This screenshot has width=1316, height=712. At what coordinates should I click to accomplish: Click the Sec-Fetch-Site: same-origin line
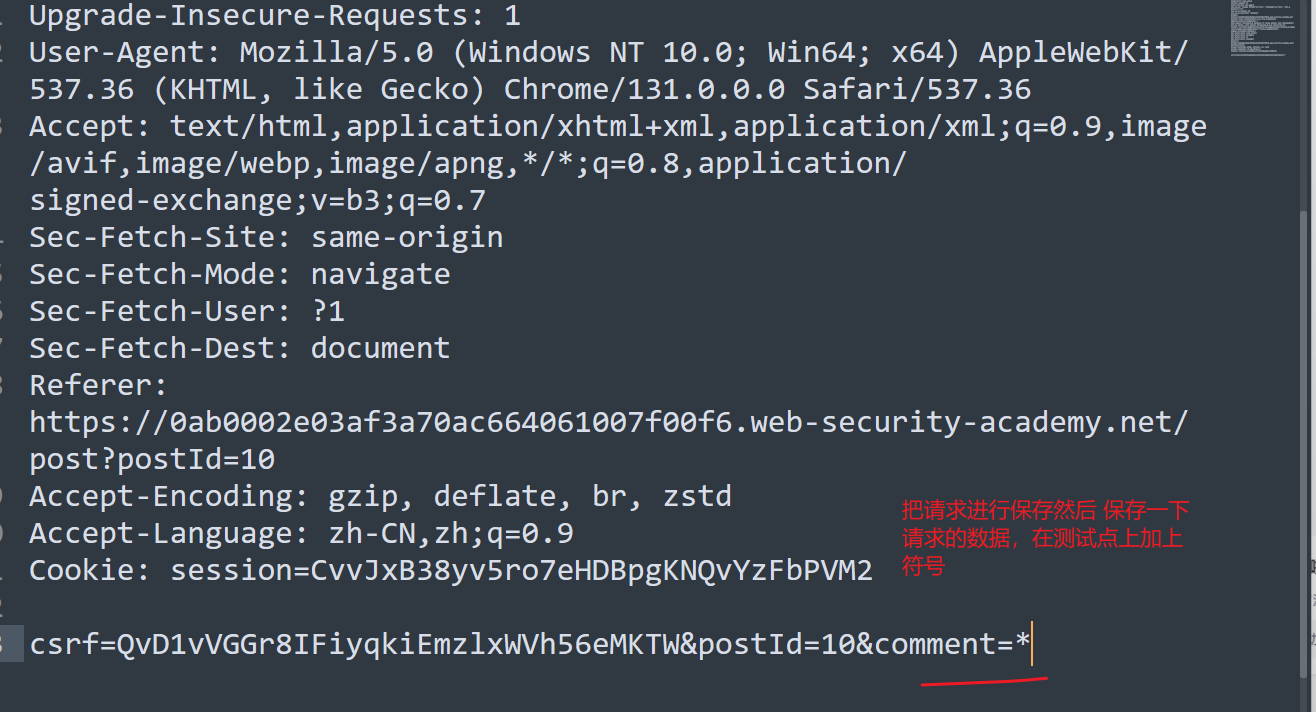pyautogui.click(x=266, y=238)
